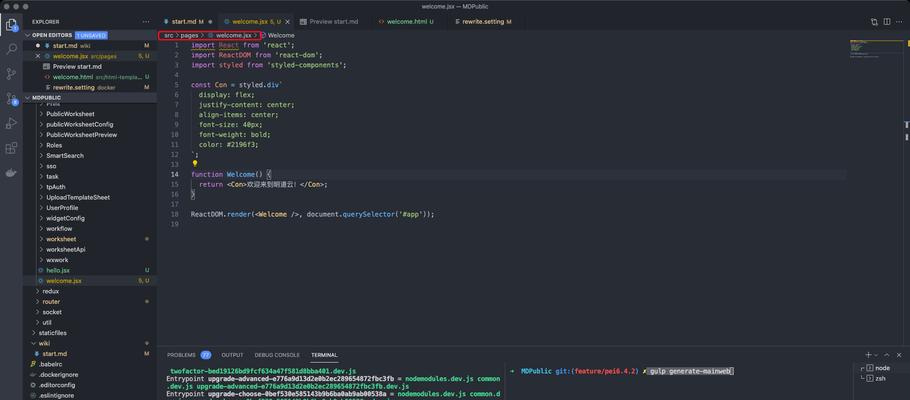Split the editor to the right
The height and width of the screenshot is (400, 910).
point(887,21)
